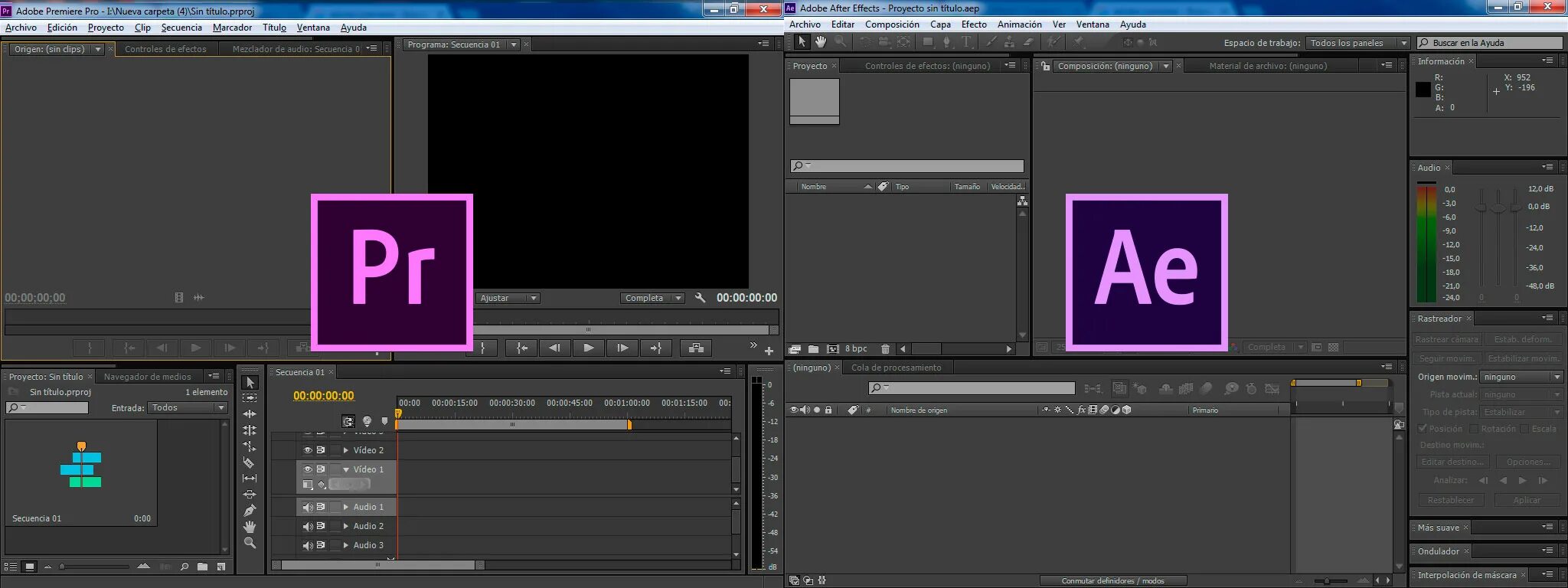Choose the Pen tool in Premiere's tool panel
The height and width of the screenshot is (588, 1568).
[x=250, y=511]
